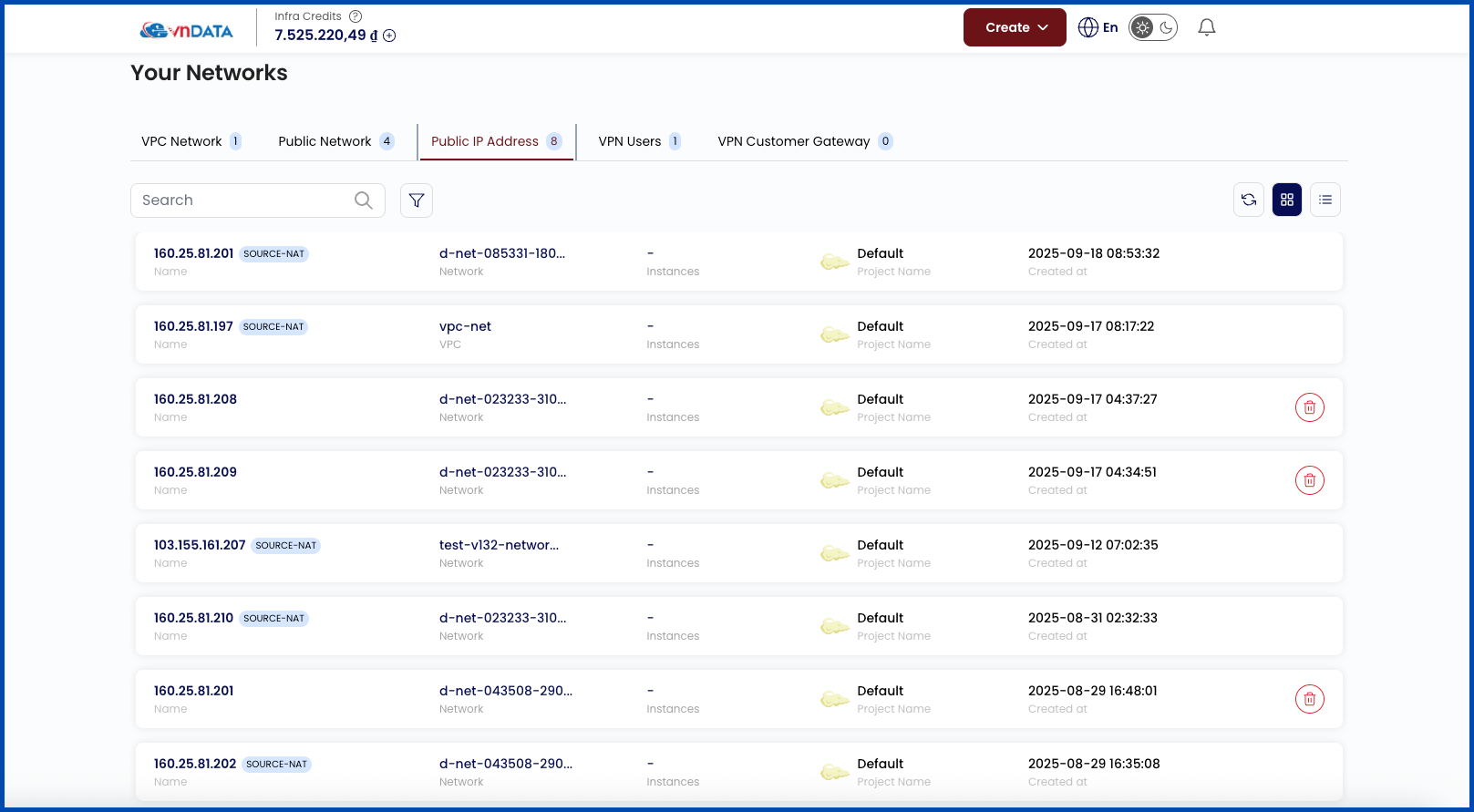Viewport: 1474px width, 812px height.
Task: Change language via globe En selector
Action: click(1098, 27)
